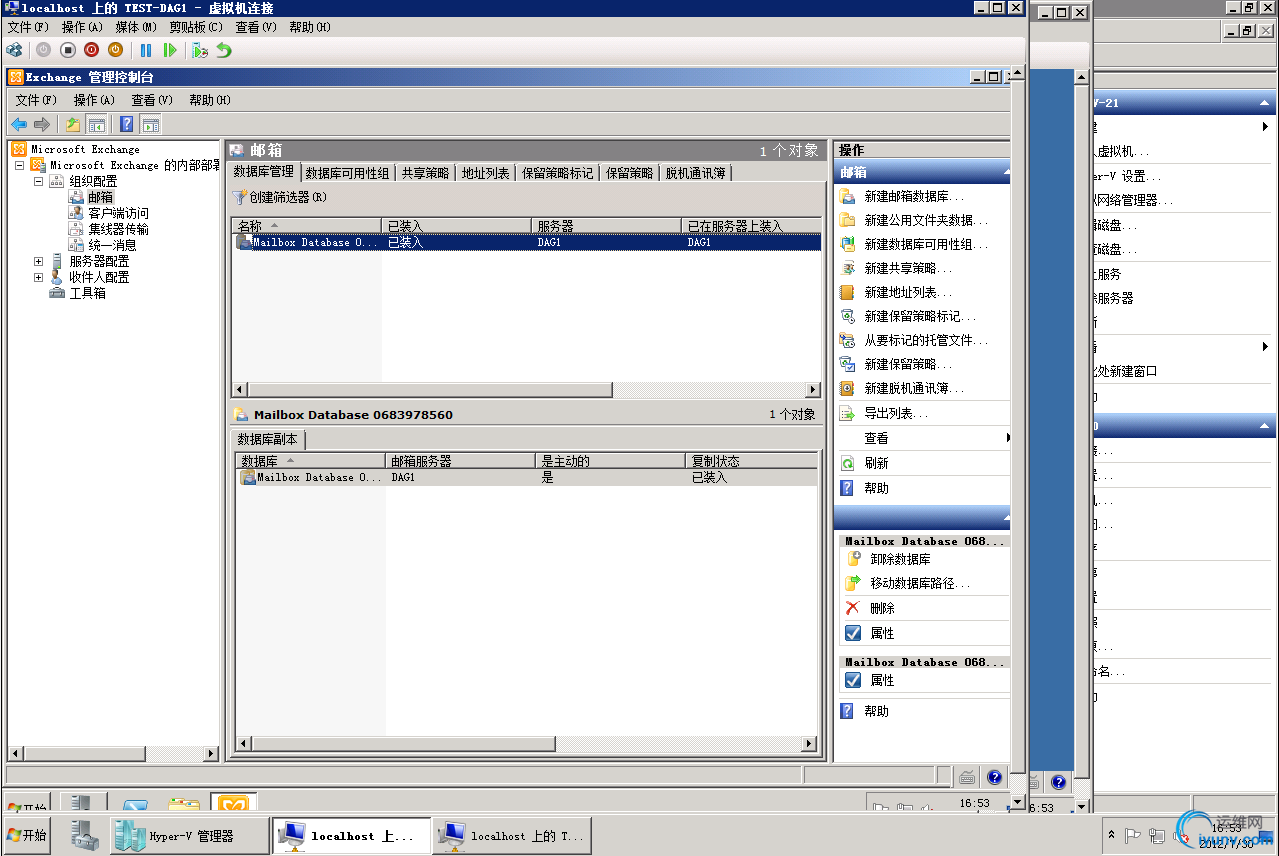Click 新建保留策略 action
The width and height of the screenshot is (1279, 856).
pyautogui.click(x=908, y=364)
